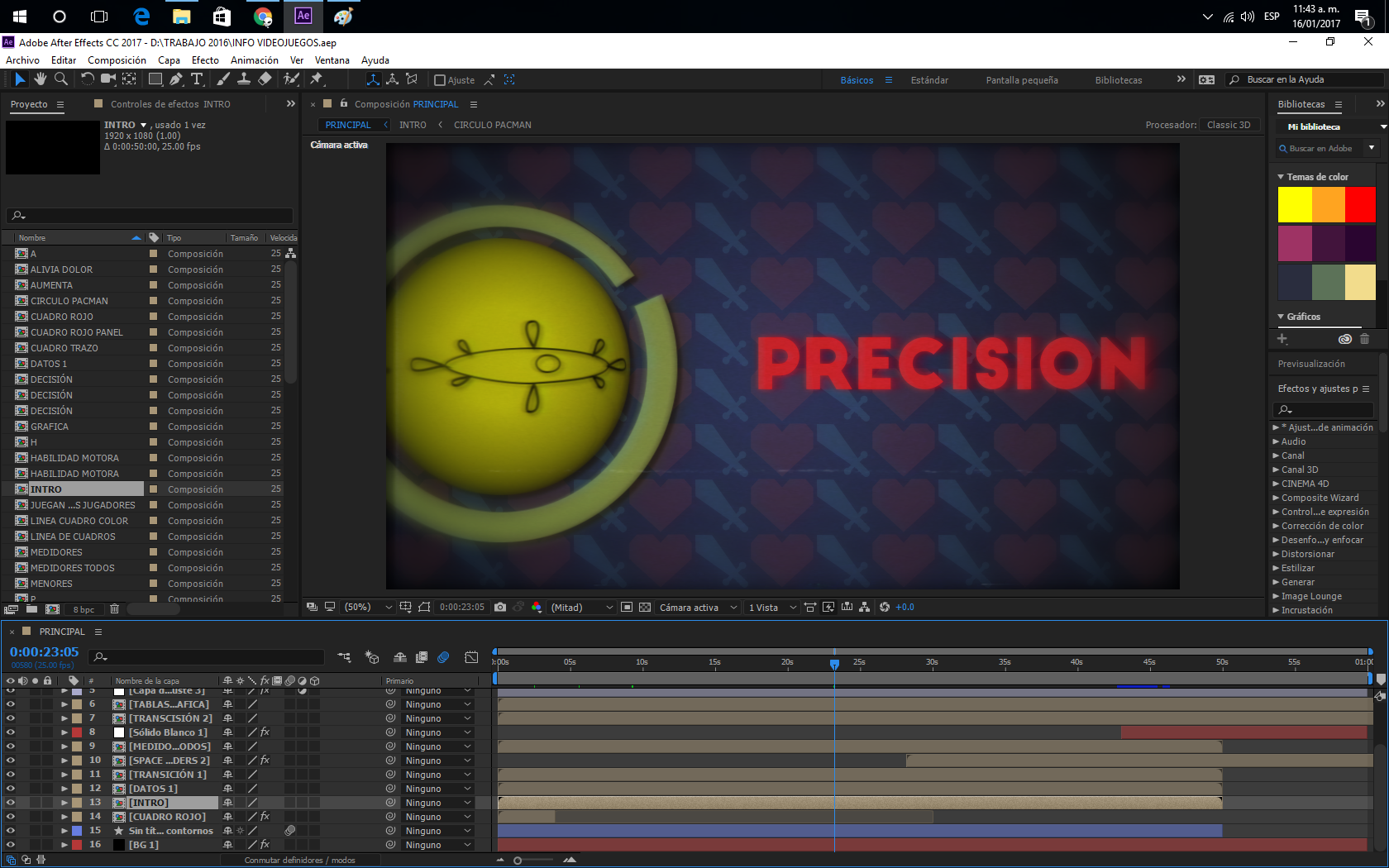This screenshot has height=868, width=1389.
Task: Open the Animación menu
Action: coord(255,60)
